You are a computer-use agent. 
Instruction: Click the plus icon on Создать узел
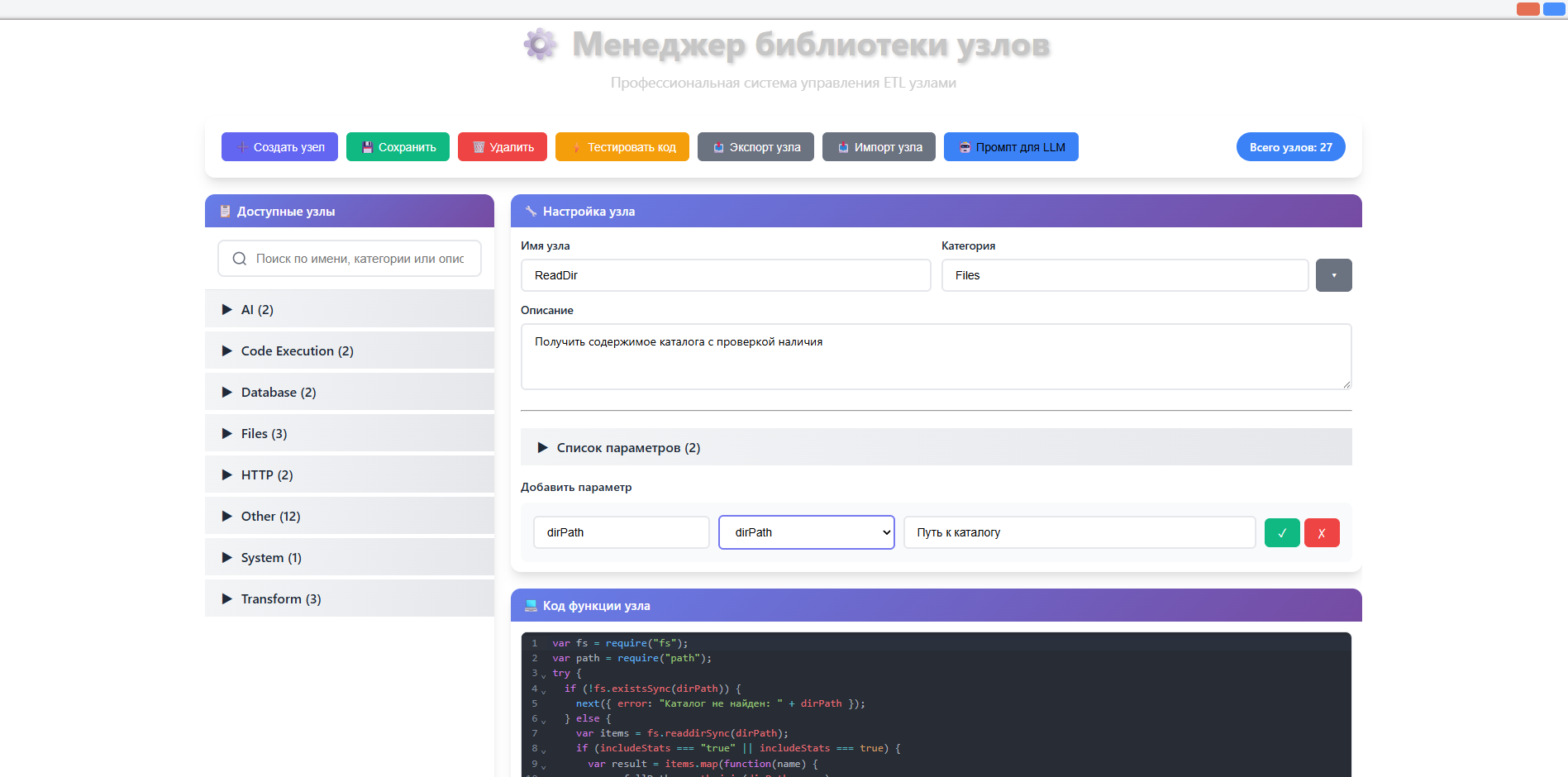click(242, 147)
